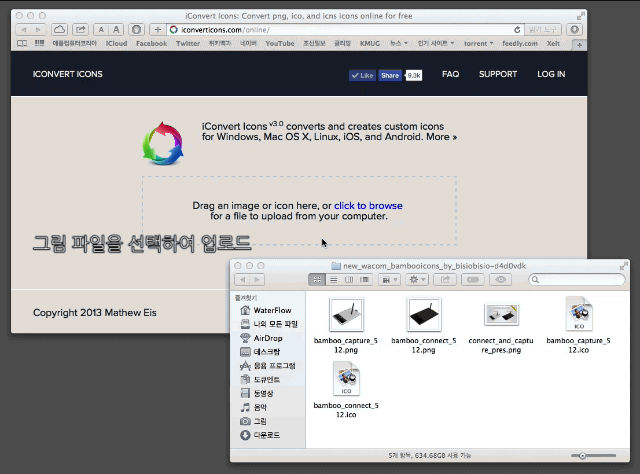Switch Finder to column view
The height and width of the screenshot is (474, 640).
349,280
